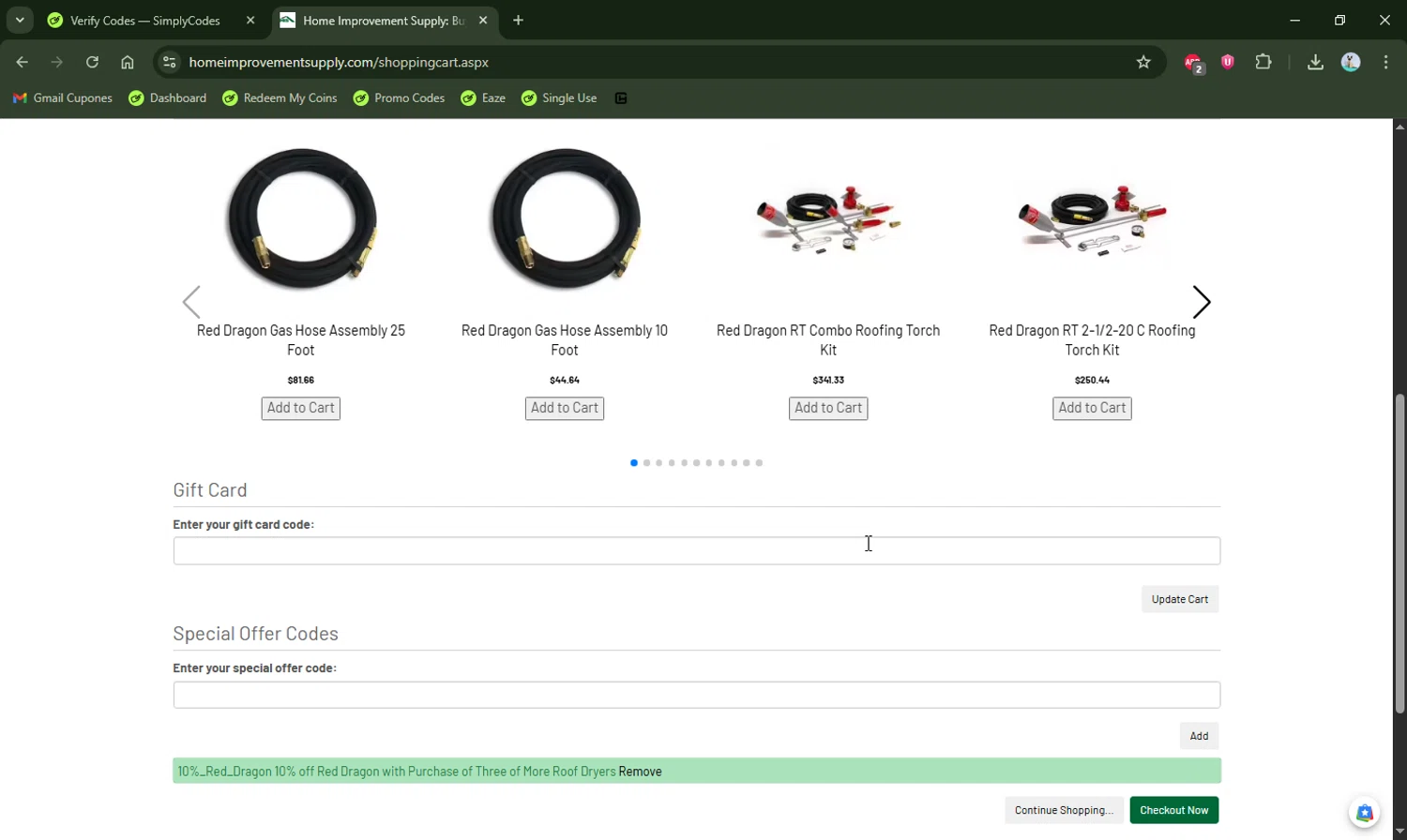Screen dimensions: 1407x840
Task: Select last carousel pagination dot
Action: 759,463
